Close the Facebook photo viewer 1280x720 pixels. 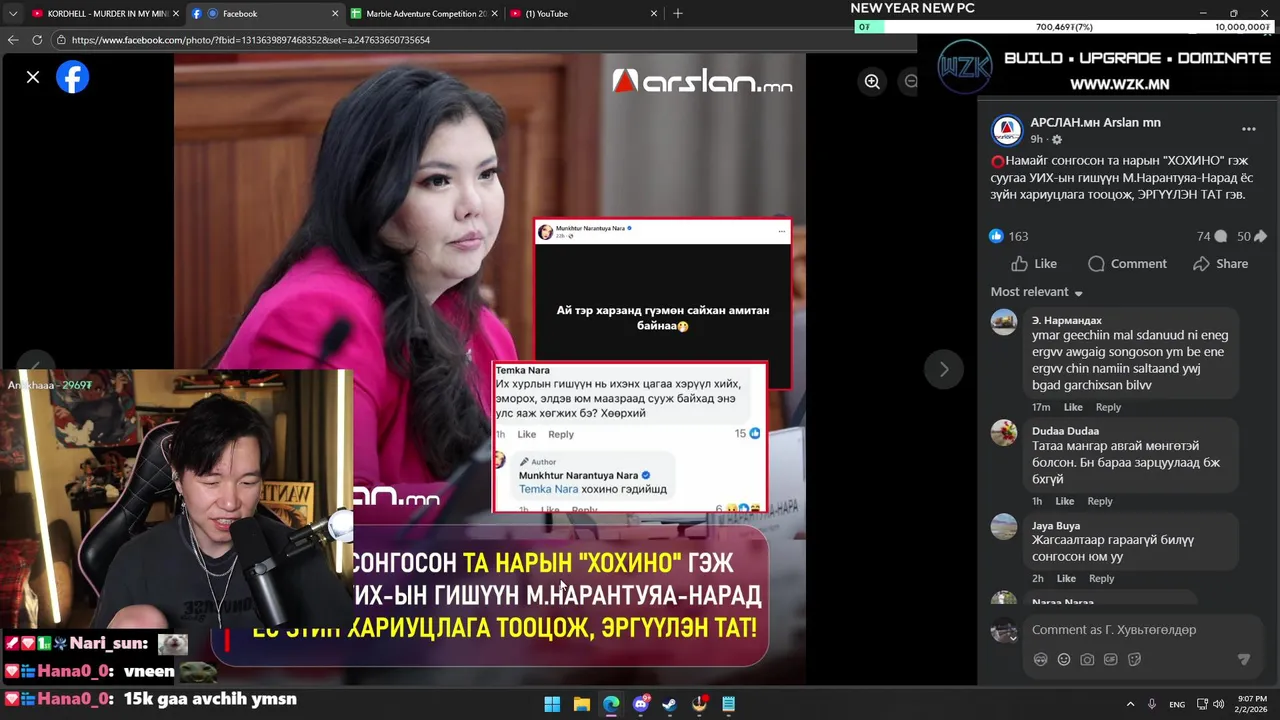click(x=33, y=77)
